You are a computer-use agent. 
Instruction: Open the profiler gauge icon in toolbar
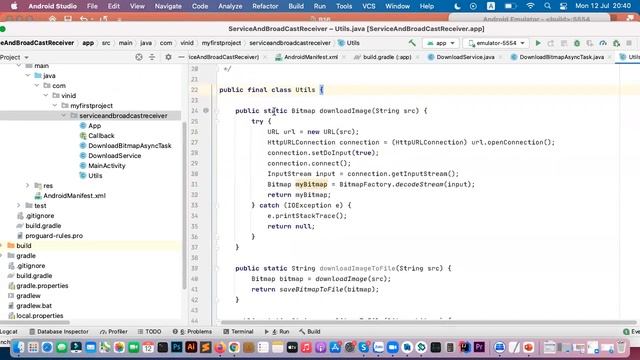point(603,43)
